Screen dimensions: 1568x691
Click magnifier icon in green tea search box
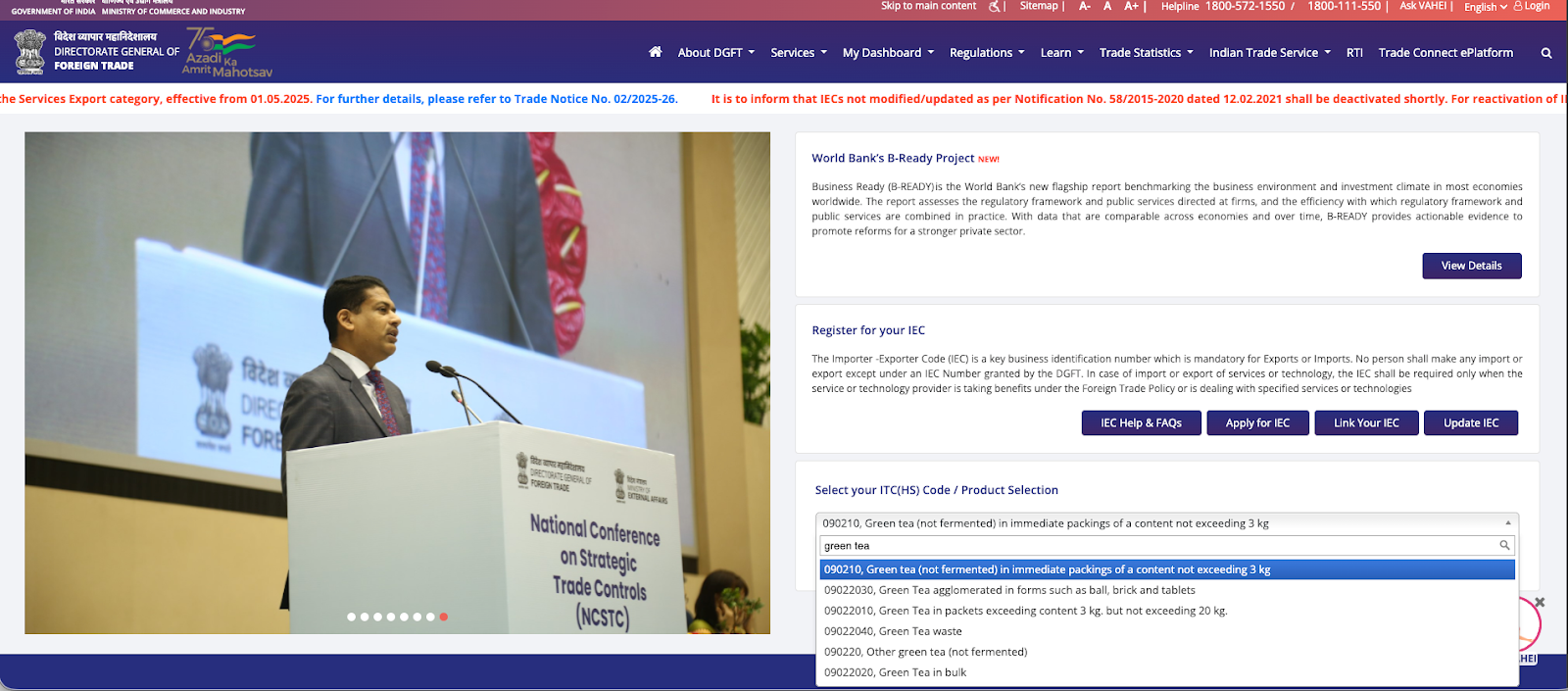coord(1504,545)
